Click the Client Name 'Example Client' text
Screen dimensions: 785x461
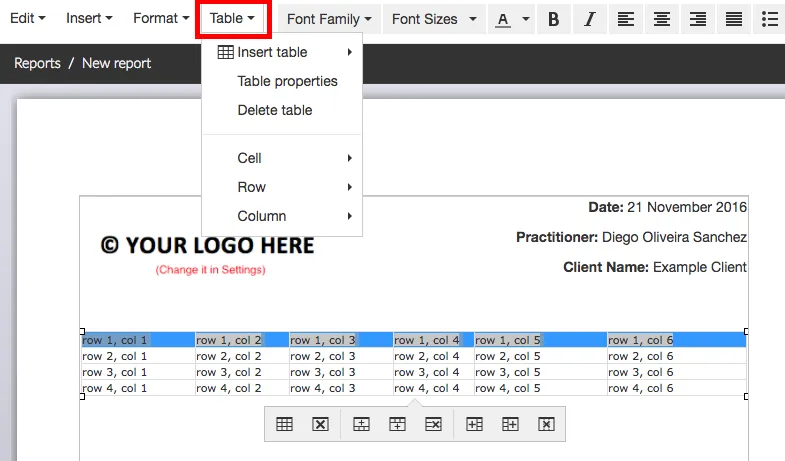699,267
